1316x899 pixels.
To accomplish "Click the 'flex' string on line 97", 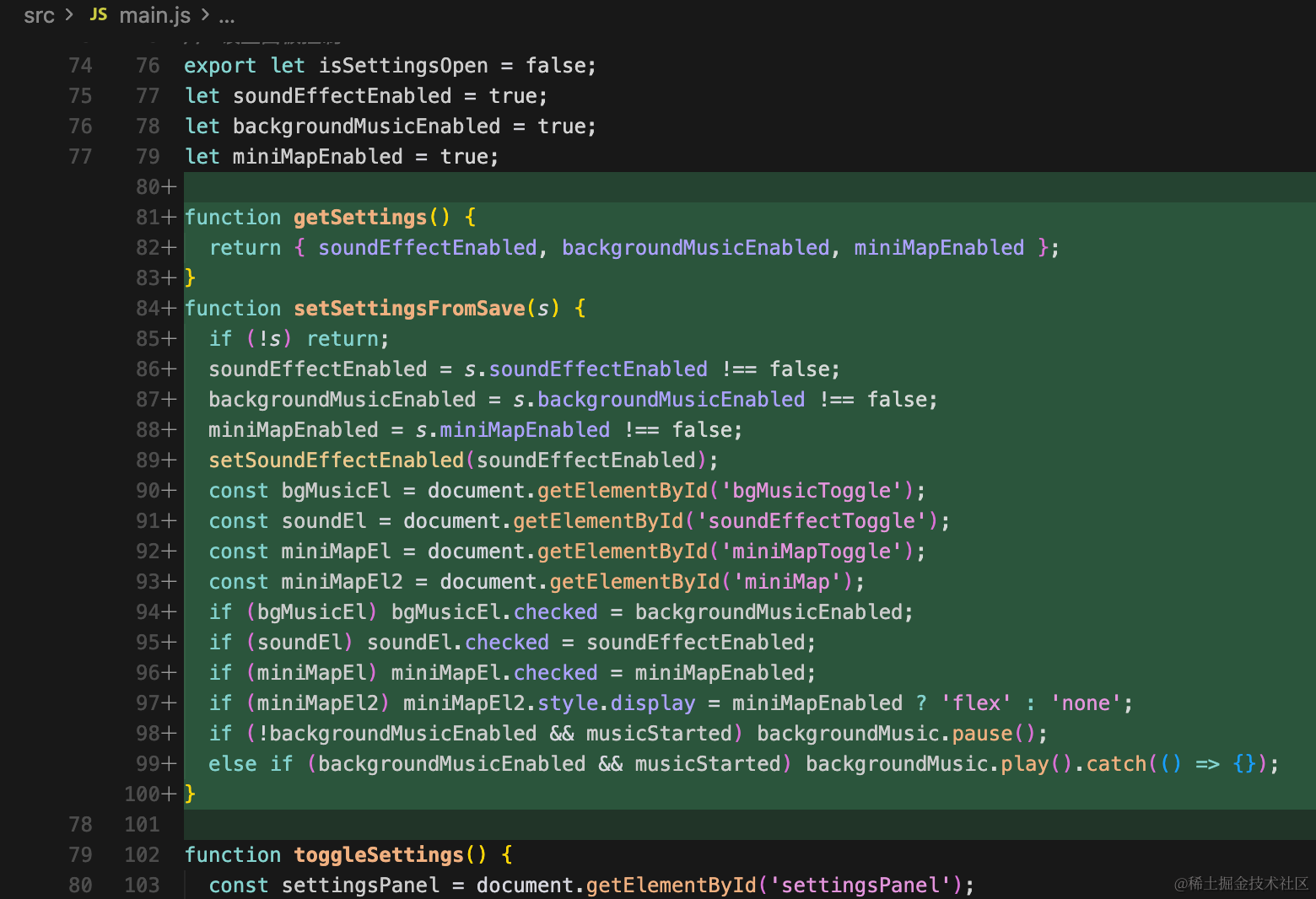I will pos(976,703).
